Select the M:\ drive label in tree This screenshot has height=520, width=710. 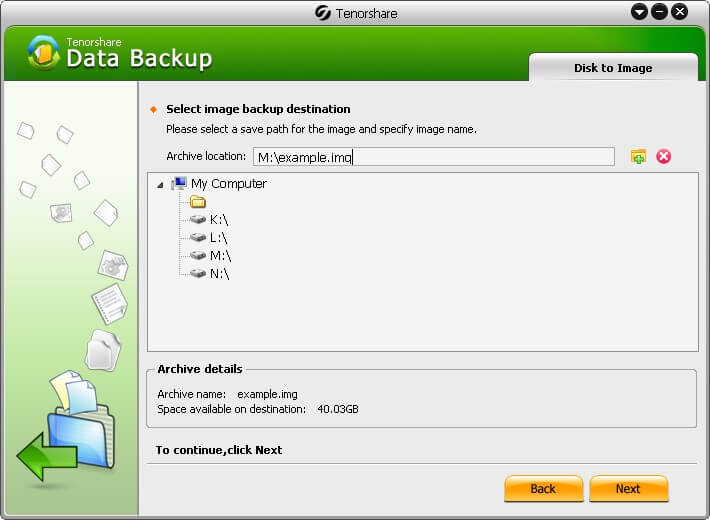click(221, 256)
